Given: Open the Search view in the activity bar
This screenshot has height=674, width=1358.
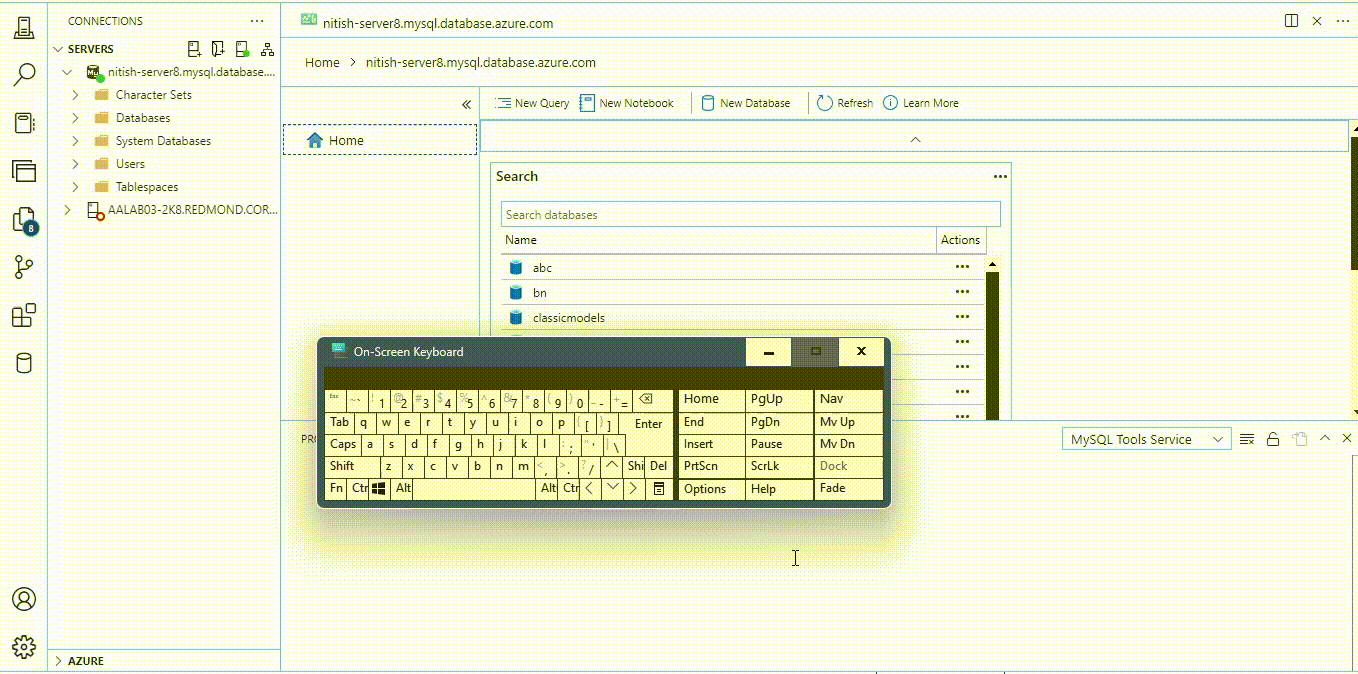Looking at the screenshot, I should pos(24,75).
